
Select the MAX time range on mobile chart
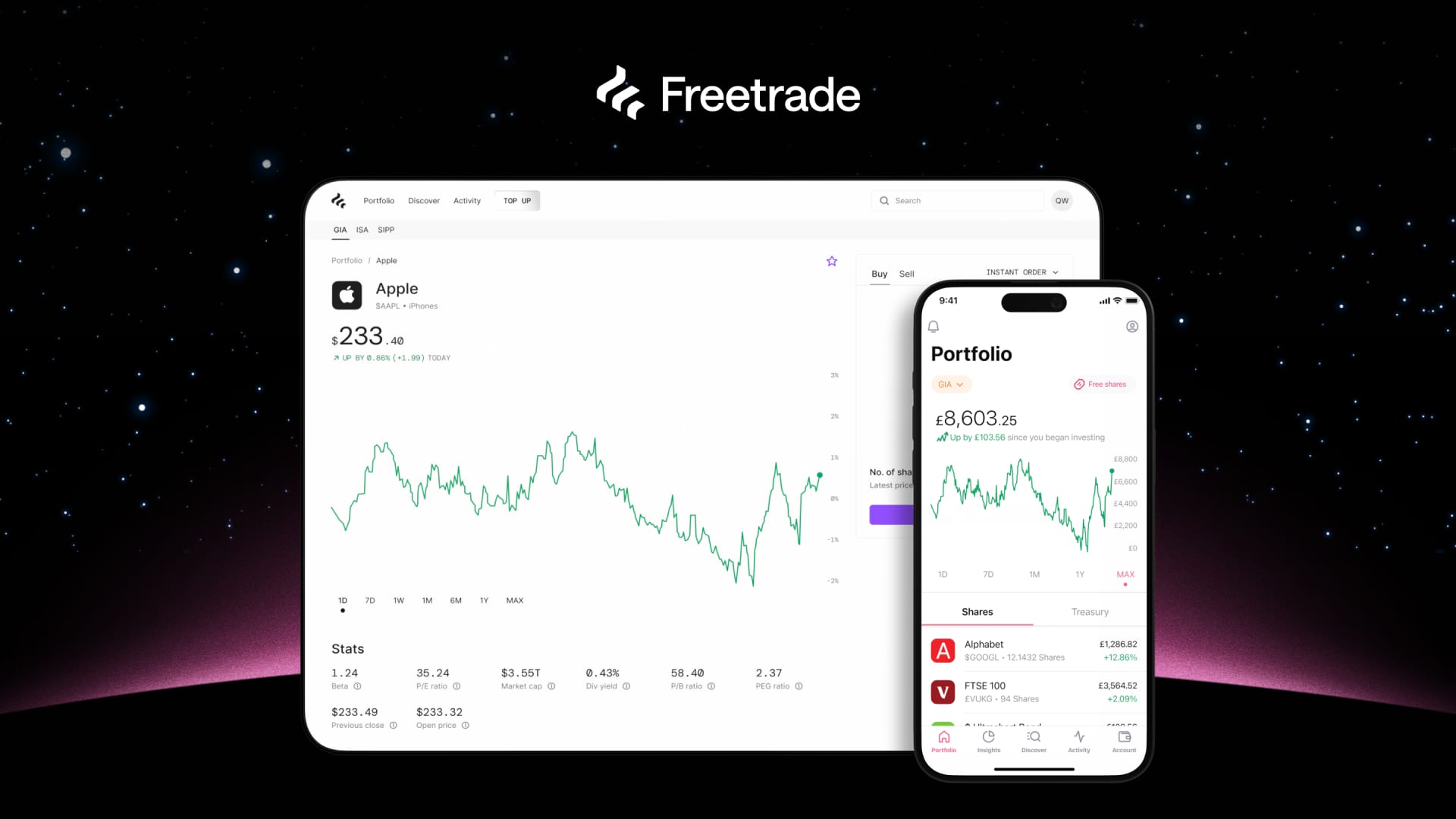(1125, 574)
